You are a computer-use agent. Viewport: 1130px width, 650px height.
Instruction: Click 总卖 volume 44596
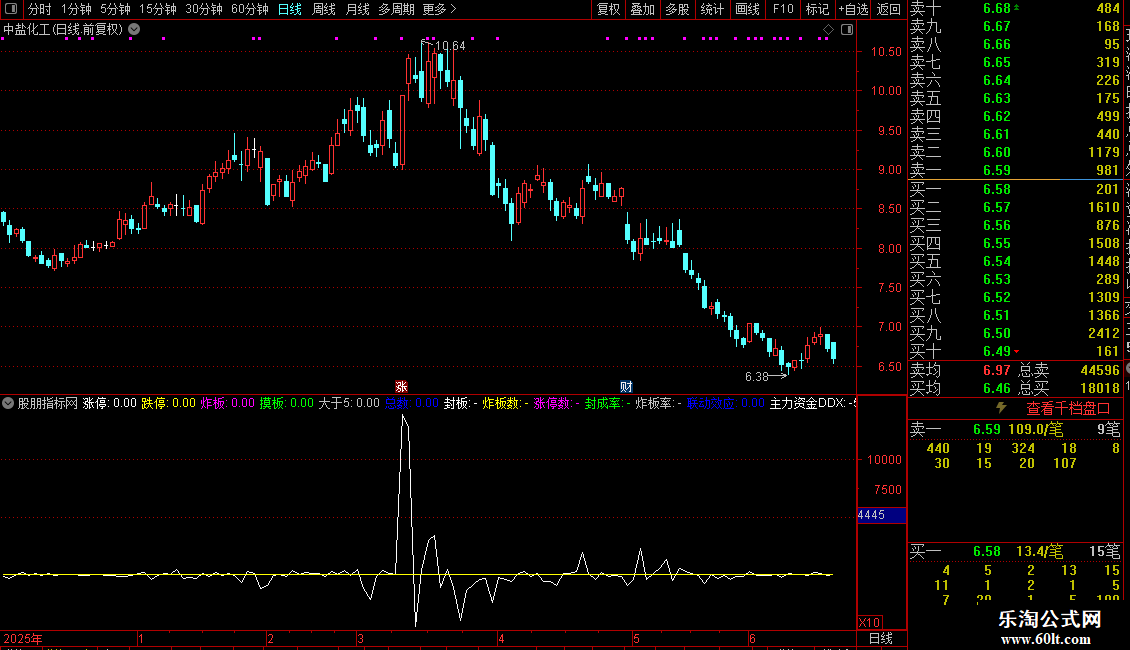coord(1100,370)
